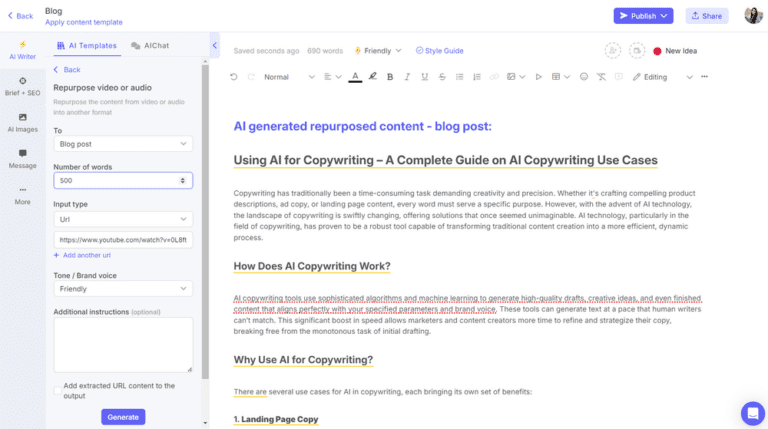Open the Input type Url dropdown
Viewport: 768px width, 429px height.
[x=122, y=219]
